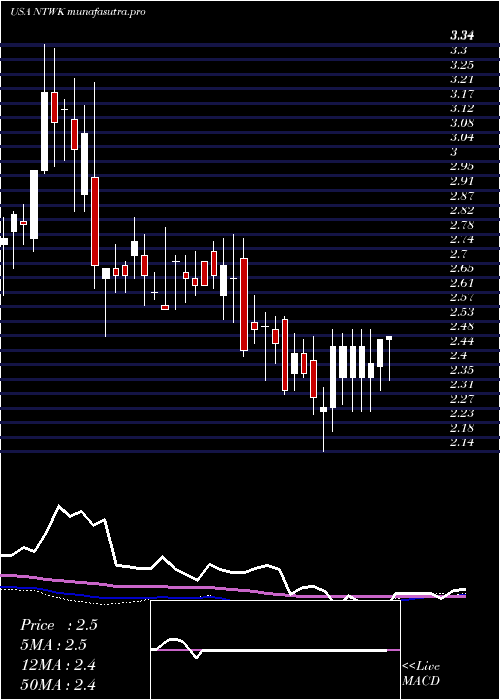Click the 2.57 price axis label
500x700 pixels.
(x=461, y=297)
